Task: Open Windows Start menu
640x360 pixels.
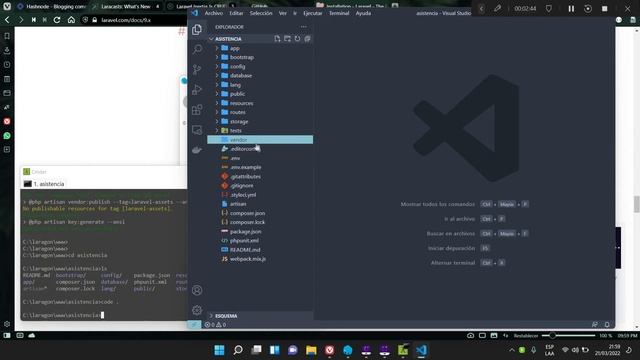Action: click(x=220, y=350)
